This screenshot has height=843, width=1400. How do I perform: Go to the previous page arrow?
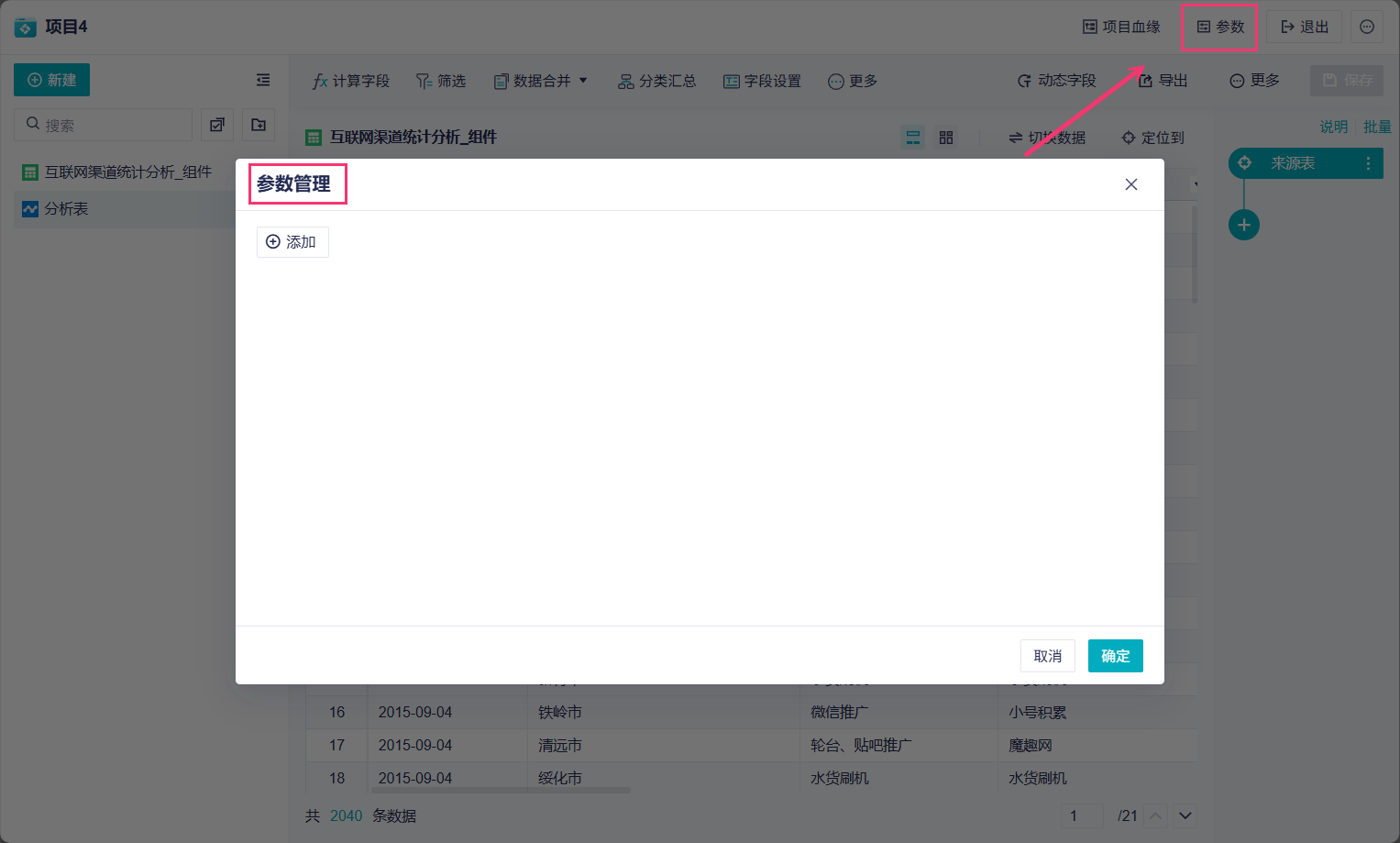pos(1157,815)
